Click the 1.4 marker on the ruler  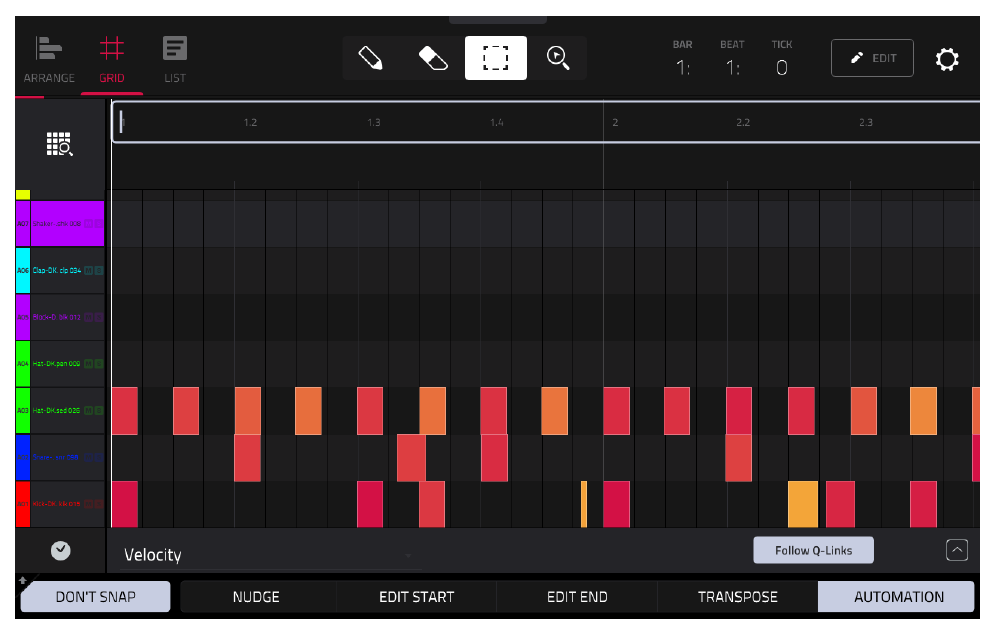[x=497, y=122]
